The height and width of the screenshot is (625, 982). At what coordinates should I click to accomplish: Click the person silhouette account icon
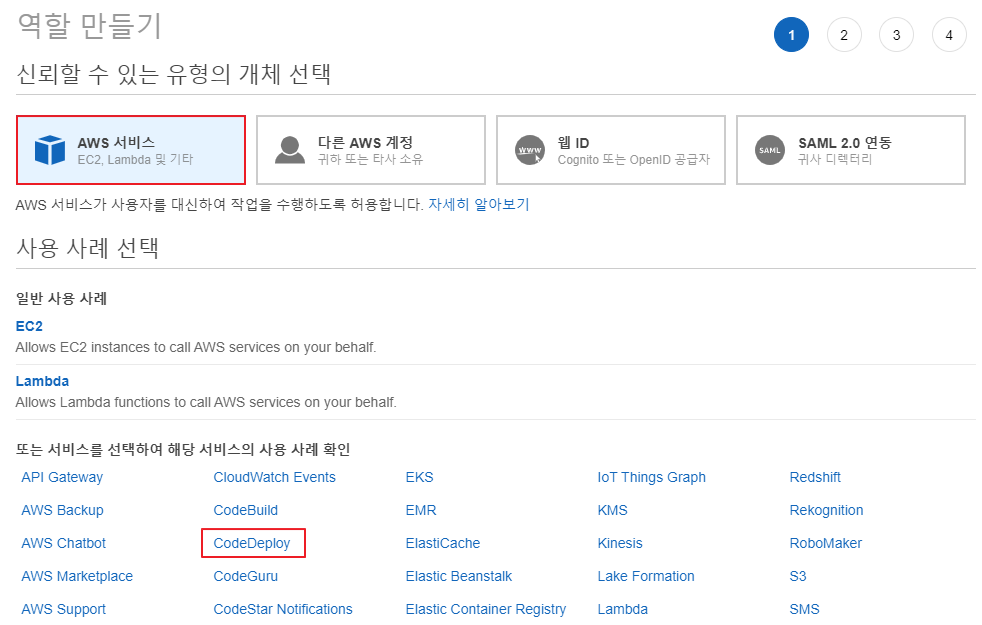[290, 150]
